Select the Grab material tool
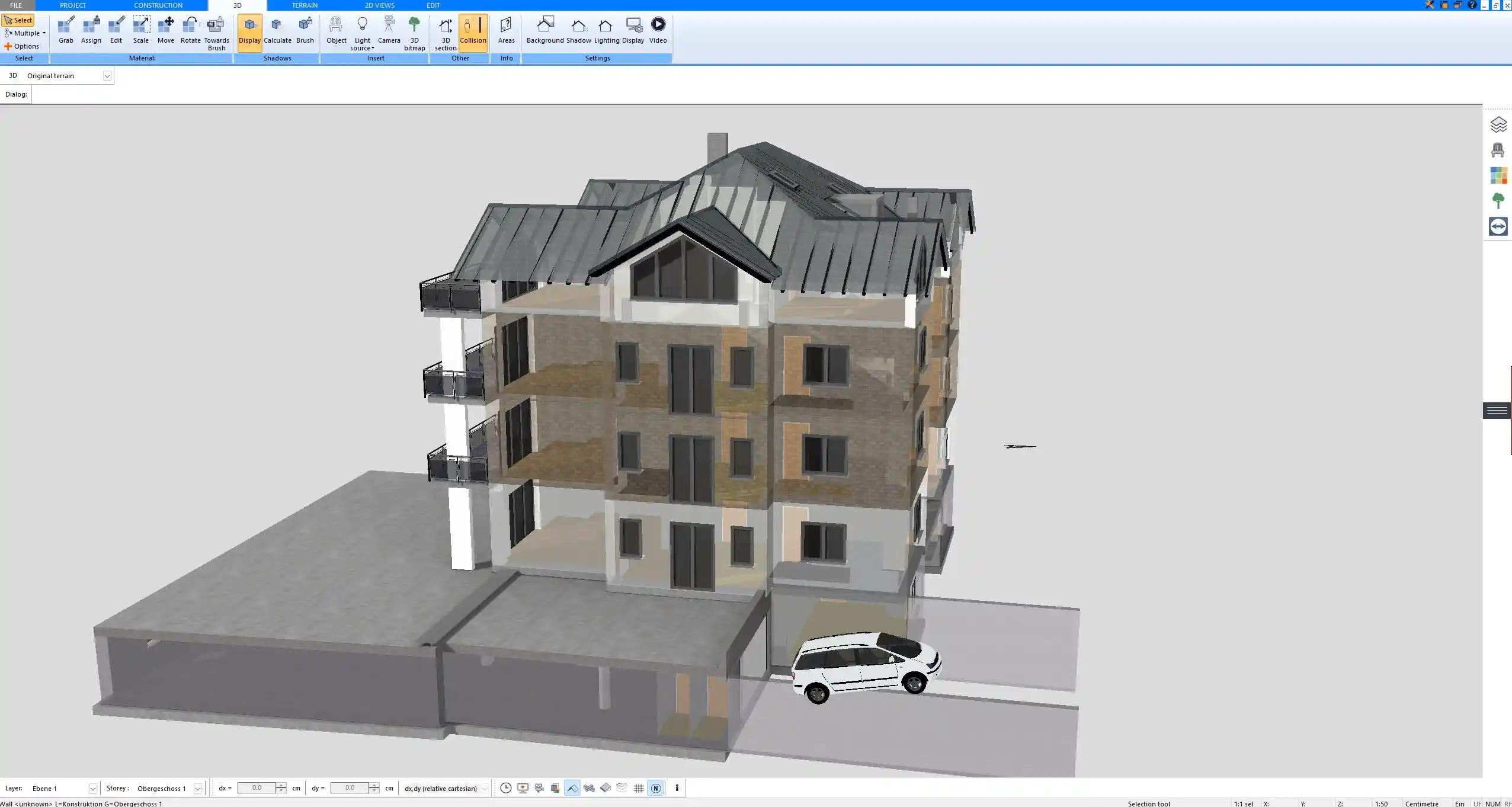Screen dimensions: 1512x807 [66, 30]
